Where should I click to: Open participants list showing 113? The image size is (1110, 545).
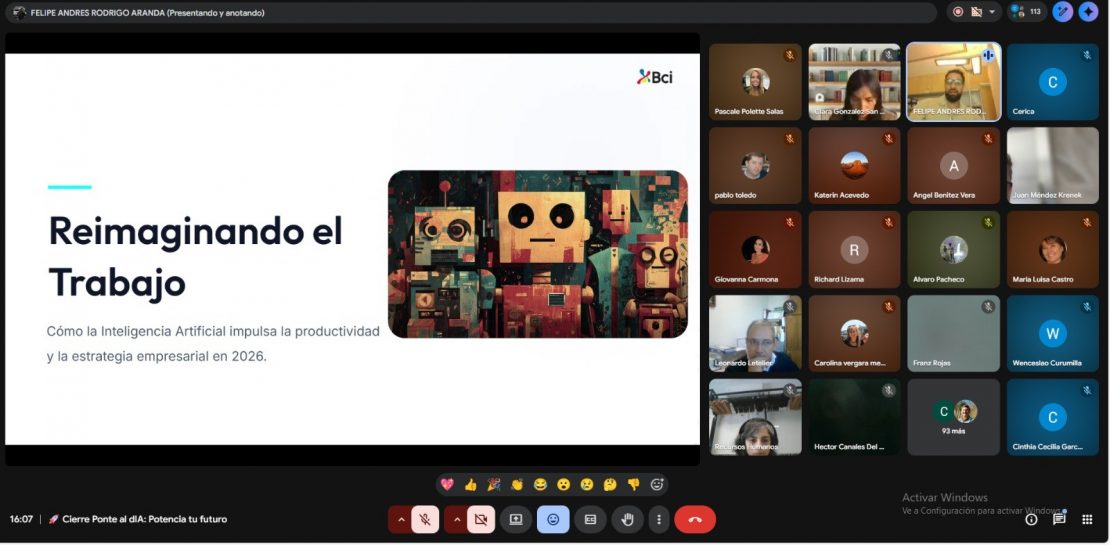point(1027,12)
